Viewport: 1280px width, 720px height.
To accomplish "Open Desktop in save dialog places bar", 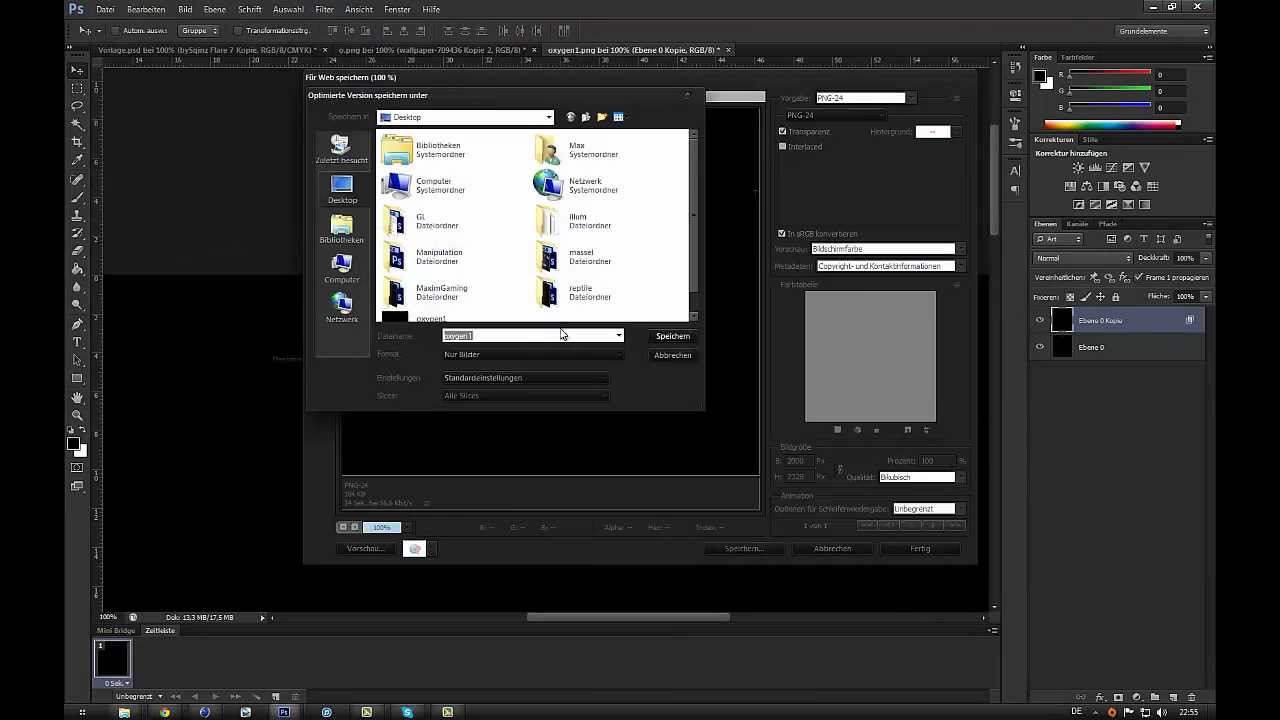I will (342, 189).
